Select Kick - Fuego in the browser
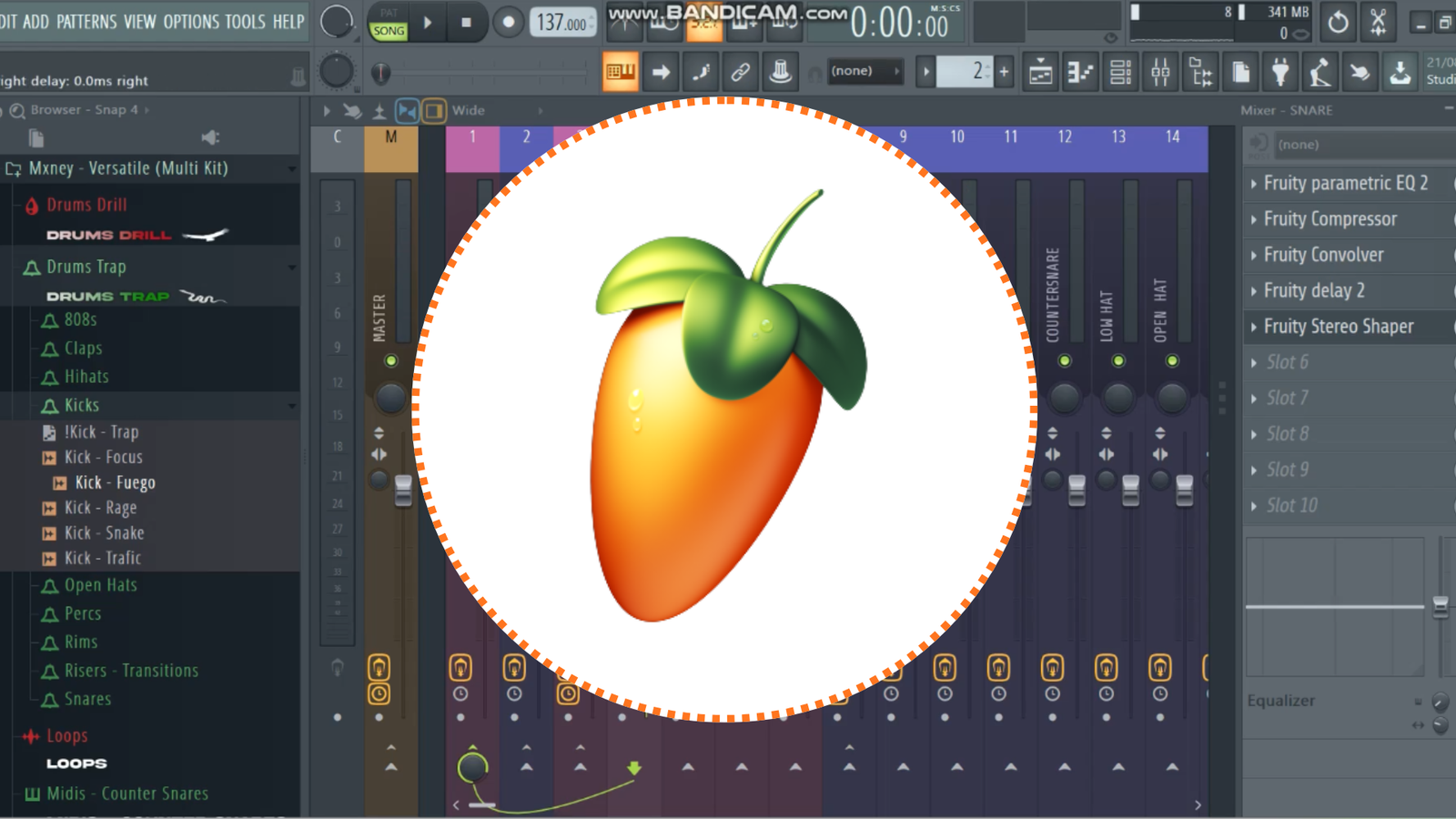Viewport: 1456px width, 819px height. 116,482
